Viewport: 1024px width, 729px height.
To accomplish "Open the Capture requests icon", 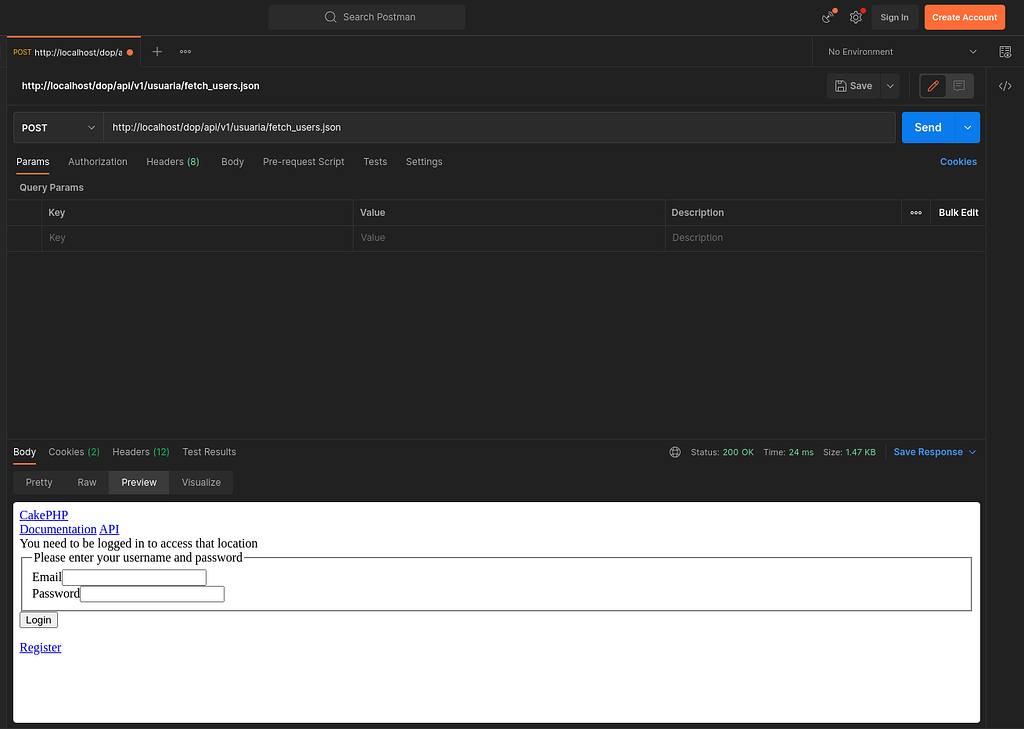I will (826, 17).
